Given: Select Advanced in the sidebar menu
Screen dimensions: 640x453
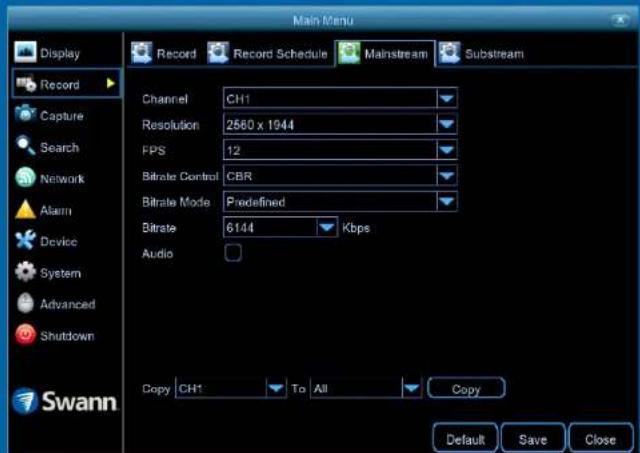Looking at the screenshot, I should point(68,304).
